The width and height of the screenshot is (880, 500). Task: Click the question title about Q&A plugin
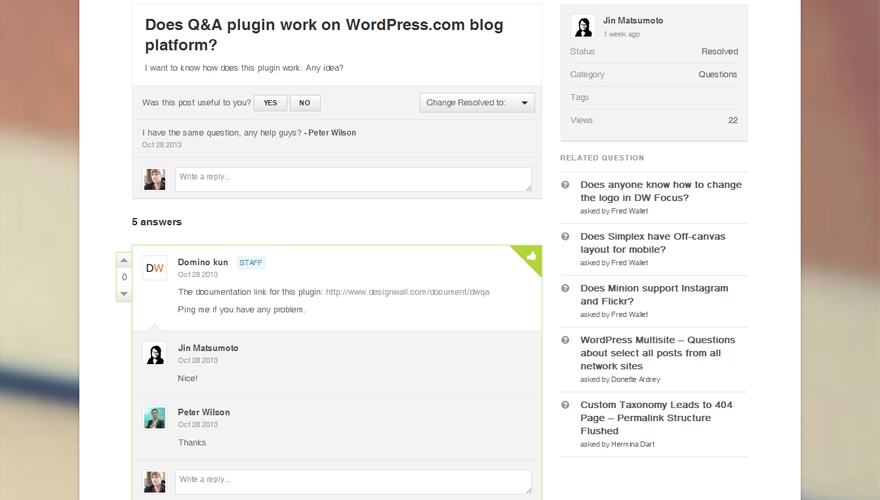pyautogui.click(x=324, y=35)
